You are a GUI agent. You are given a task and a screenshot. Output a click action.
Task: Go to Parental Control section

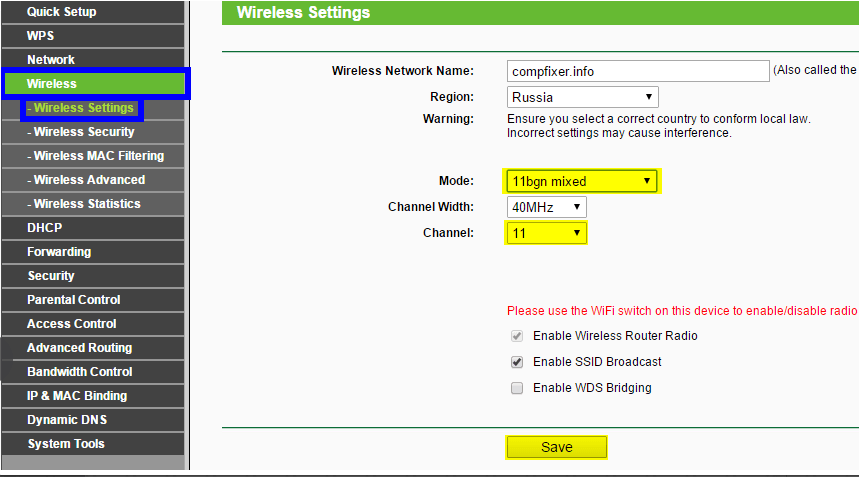click(x=74, y=300)
